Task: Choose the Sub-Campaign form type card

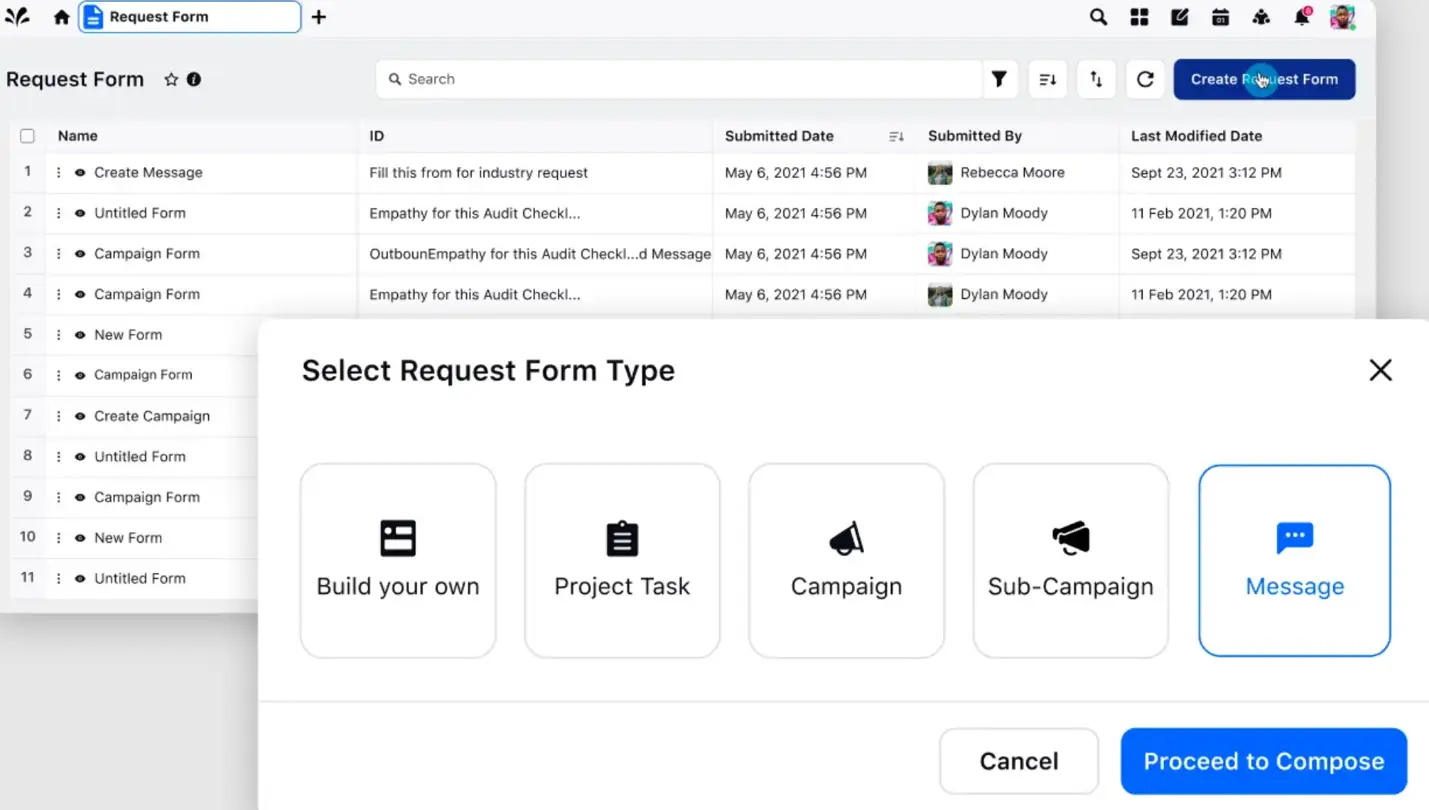Action: tap(1071, 560)
